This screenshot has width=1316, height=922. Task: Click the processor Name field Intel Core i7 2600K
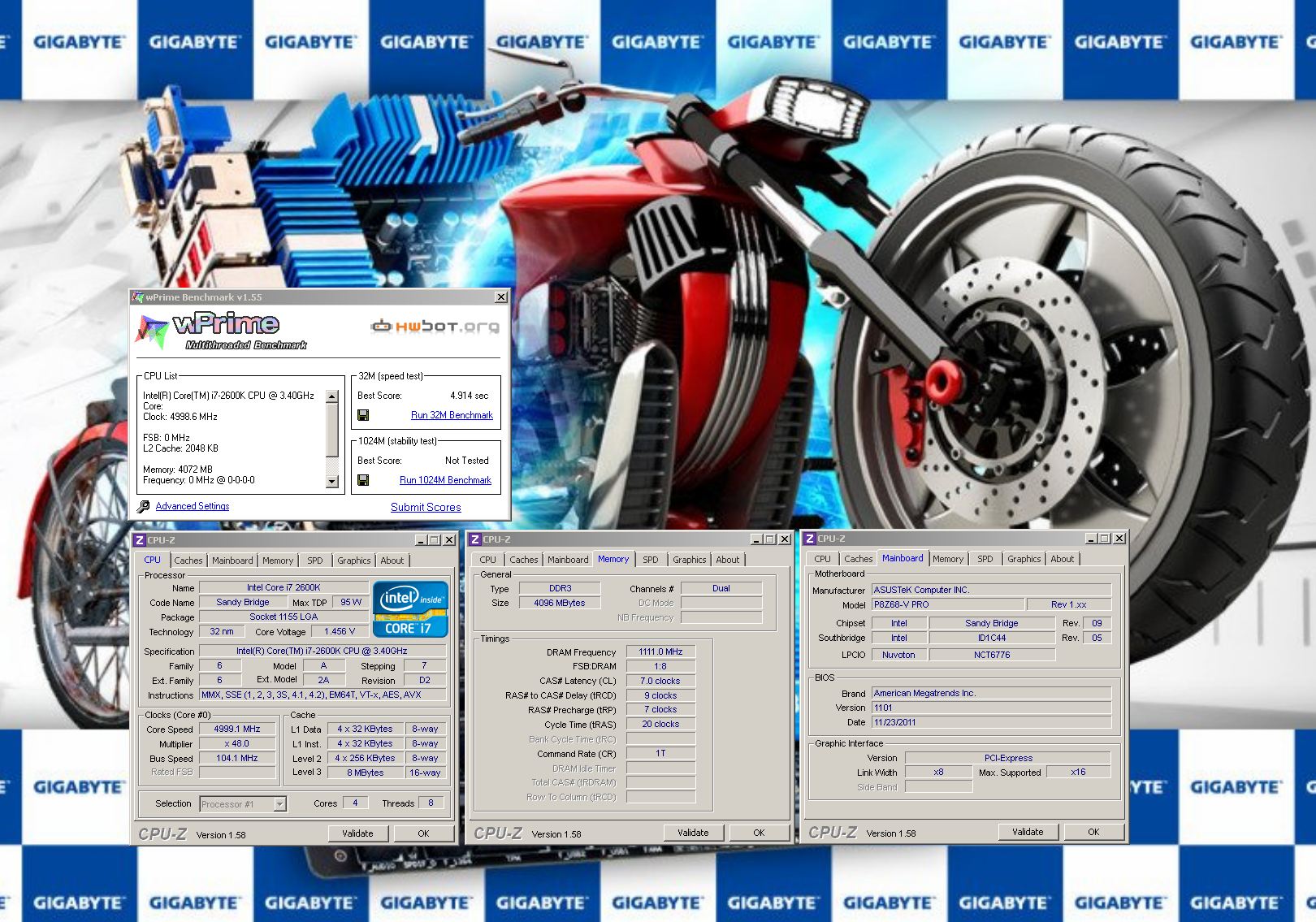[x=284, y=587]
